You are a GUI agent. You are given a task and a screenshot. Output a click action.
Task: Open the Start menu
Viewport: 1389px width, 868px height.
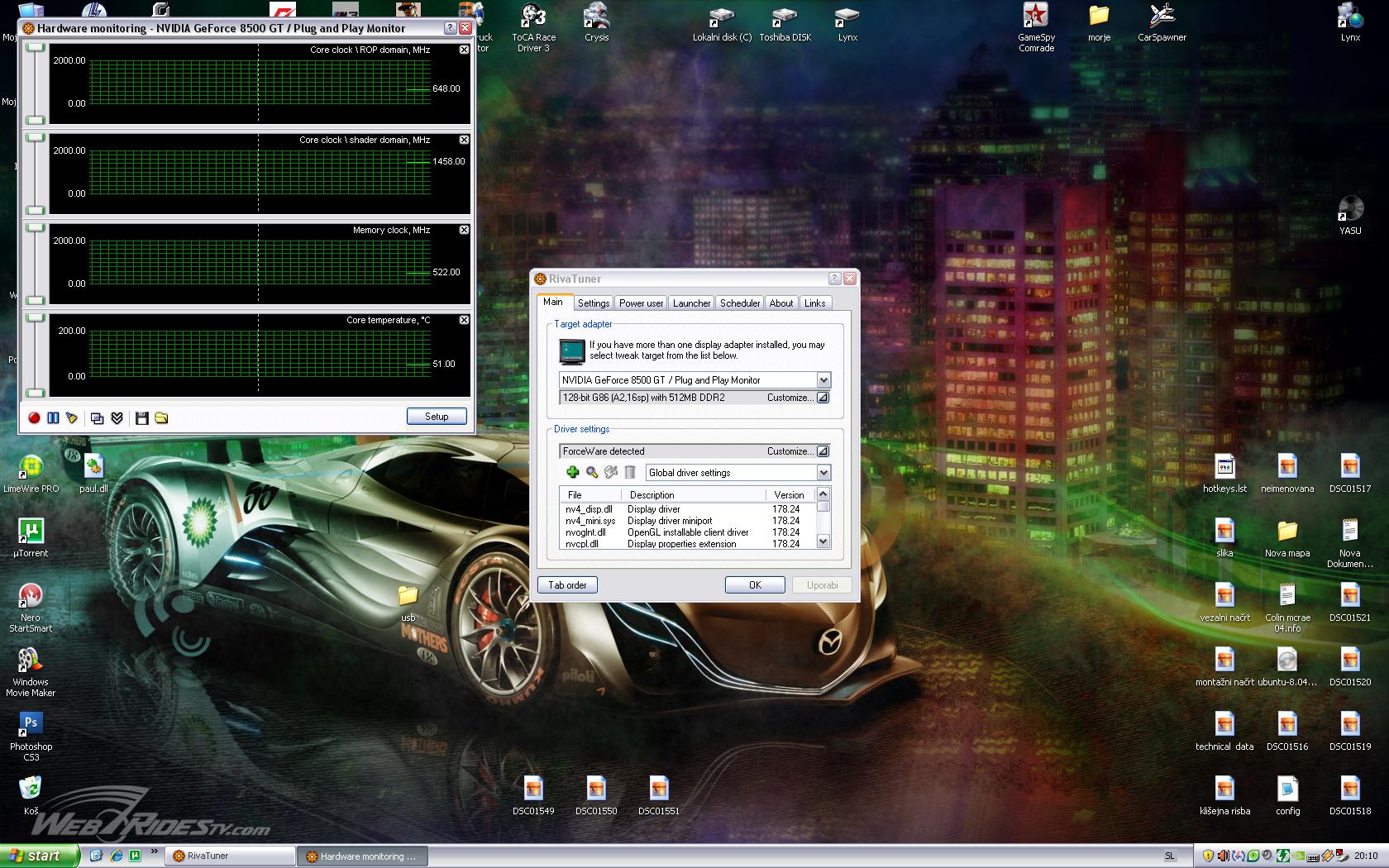coord(40,856)
